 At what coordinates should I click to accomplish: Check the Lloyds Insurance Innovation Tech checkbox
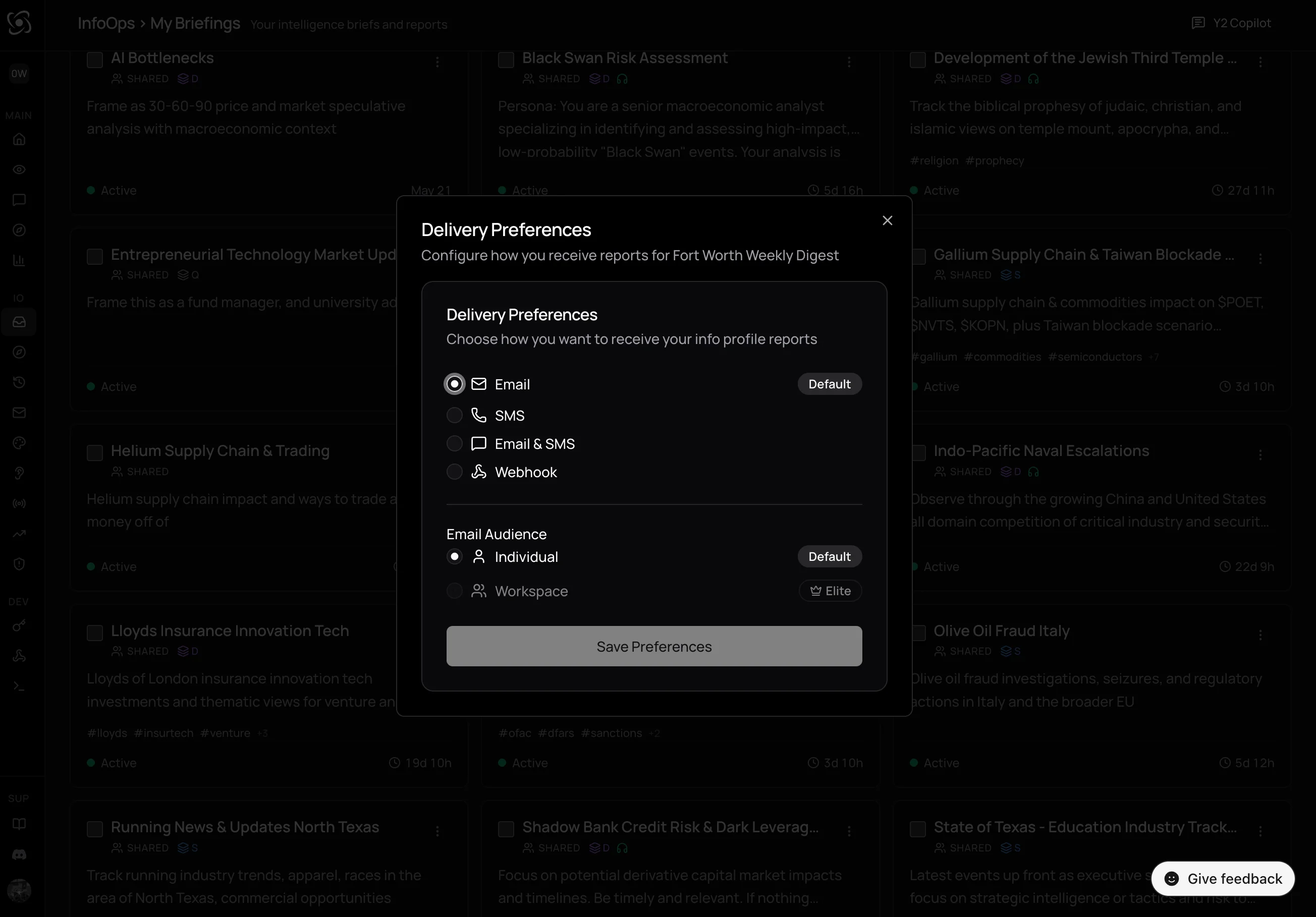(94, 633)
